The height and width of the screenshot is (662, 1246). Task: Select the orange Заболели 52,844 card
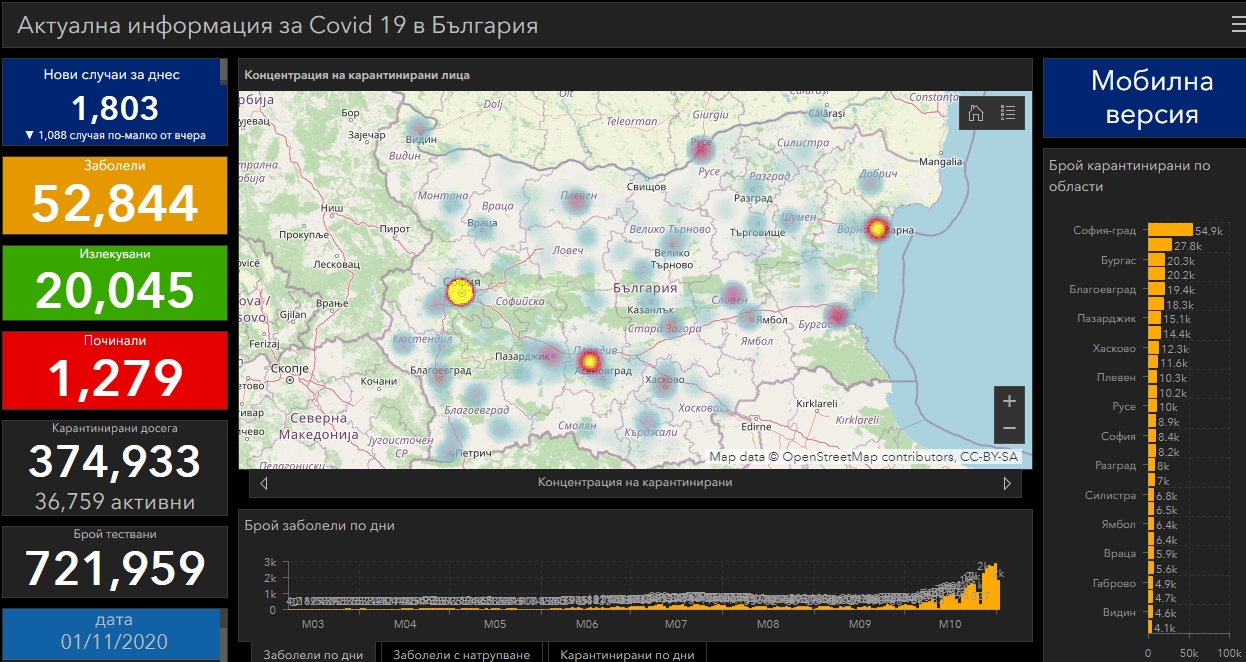[114, 195]
